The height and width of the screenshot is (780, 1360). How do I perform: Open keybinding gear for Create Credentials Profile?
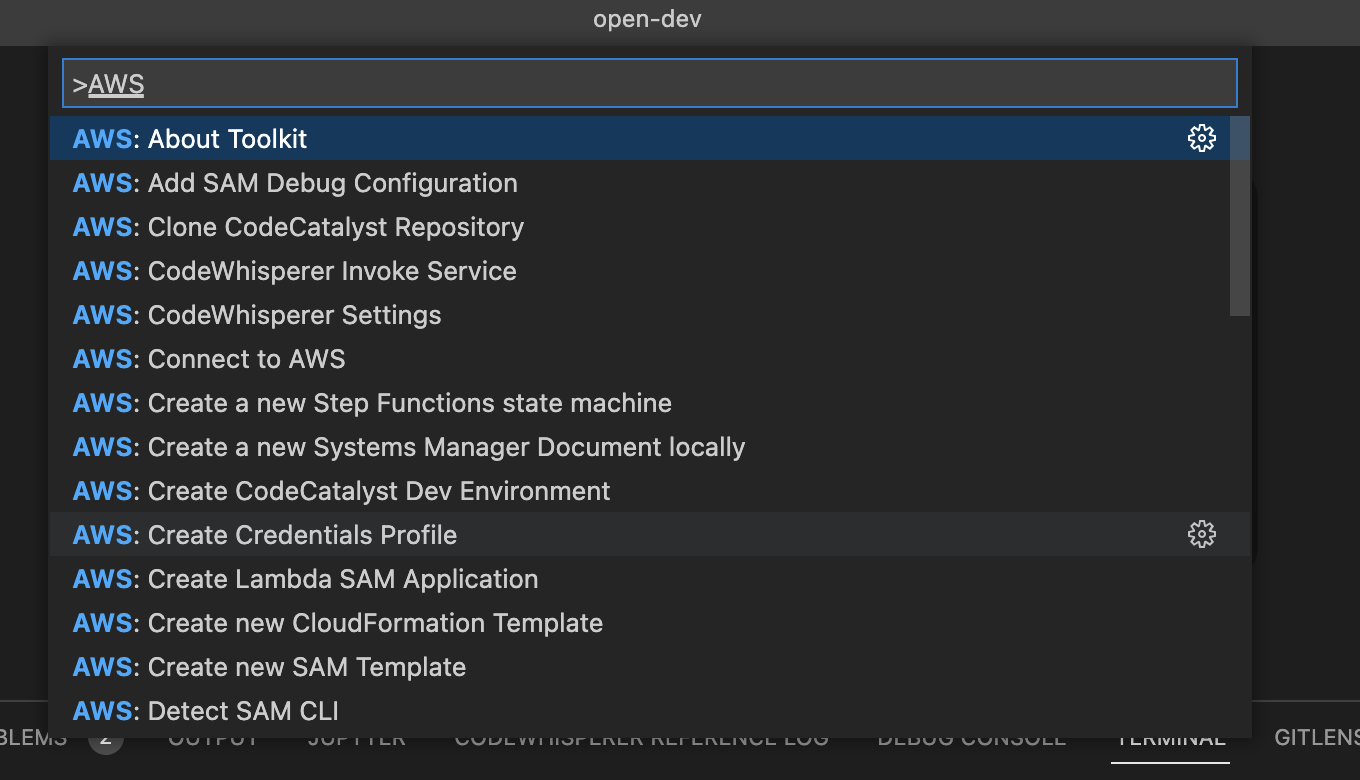coord(1201,534)
